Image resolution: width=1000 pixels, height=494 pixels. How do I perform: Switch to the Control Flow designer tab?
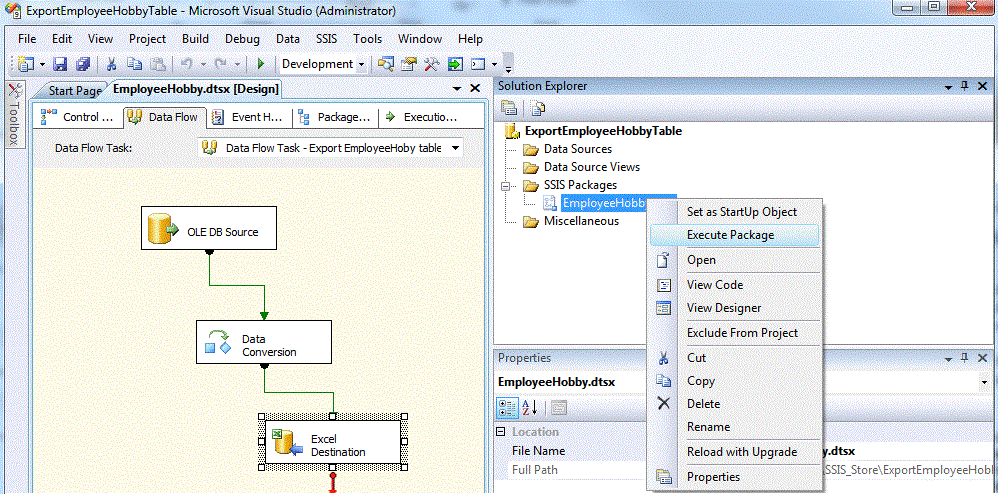78,117
